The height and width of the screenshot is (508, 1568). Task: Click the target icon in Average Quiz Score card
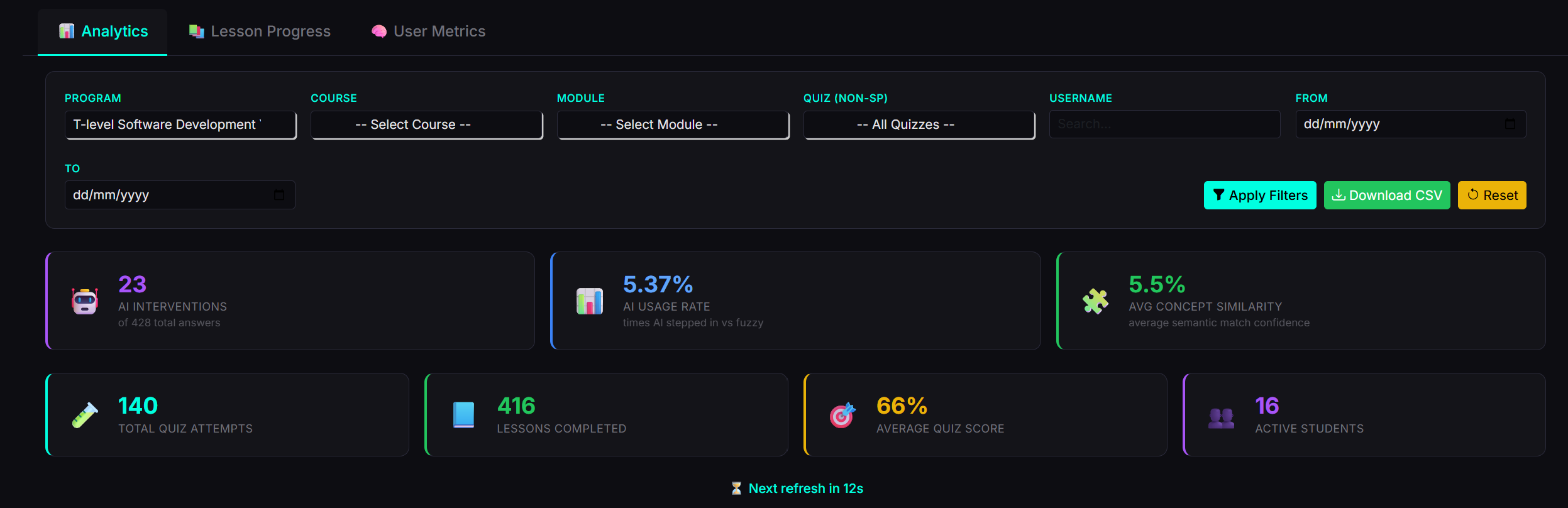[x=843, y=415]
